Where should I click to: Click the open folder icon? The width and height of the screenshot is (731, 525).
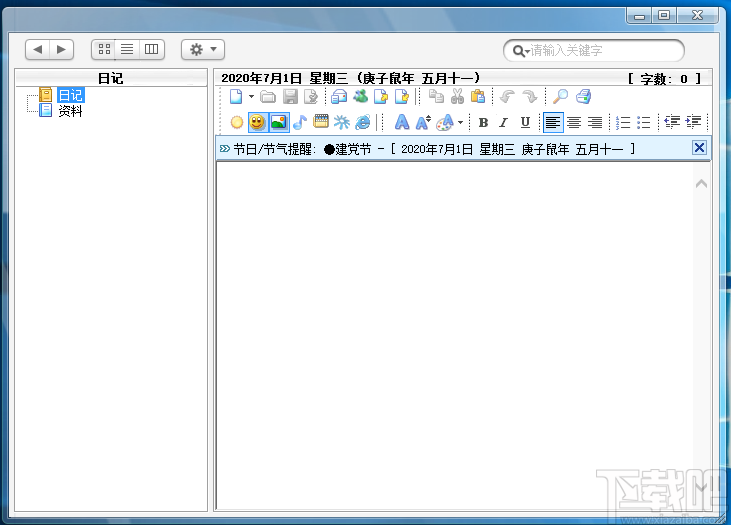pyautogui.click(x=268, y=97)
